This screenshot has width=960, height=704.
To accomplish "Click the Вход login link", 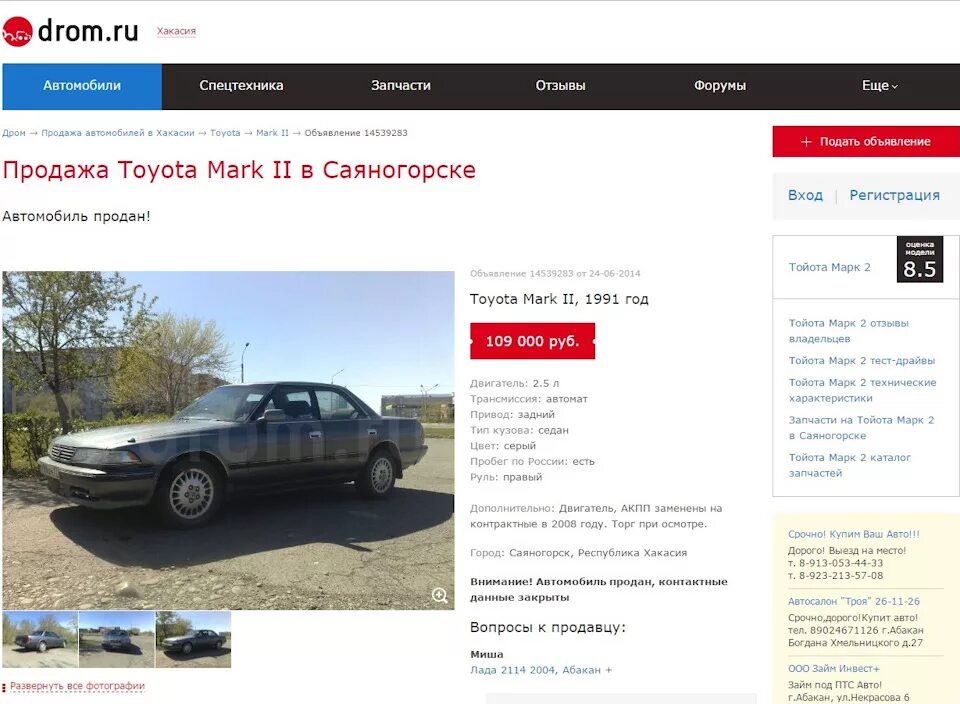I will (x=805, y=195).
